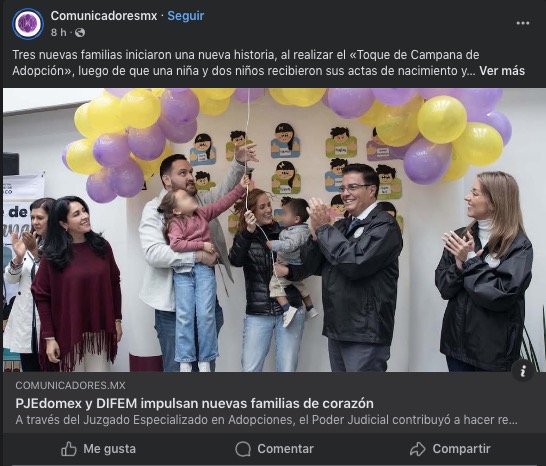
Task: Open the adoption ceremony photo
Action: point(273,230)
